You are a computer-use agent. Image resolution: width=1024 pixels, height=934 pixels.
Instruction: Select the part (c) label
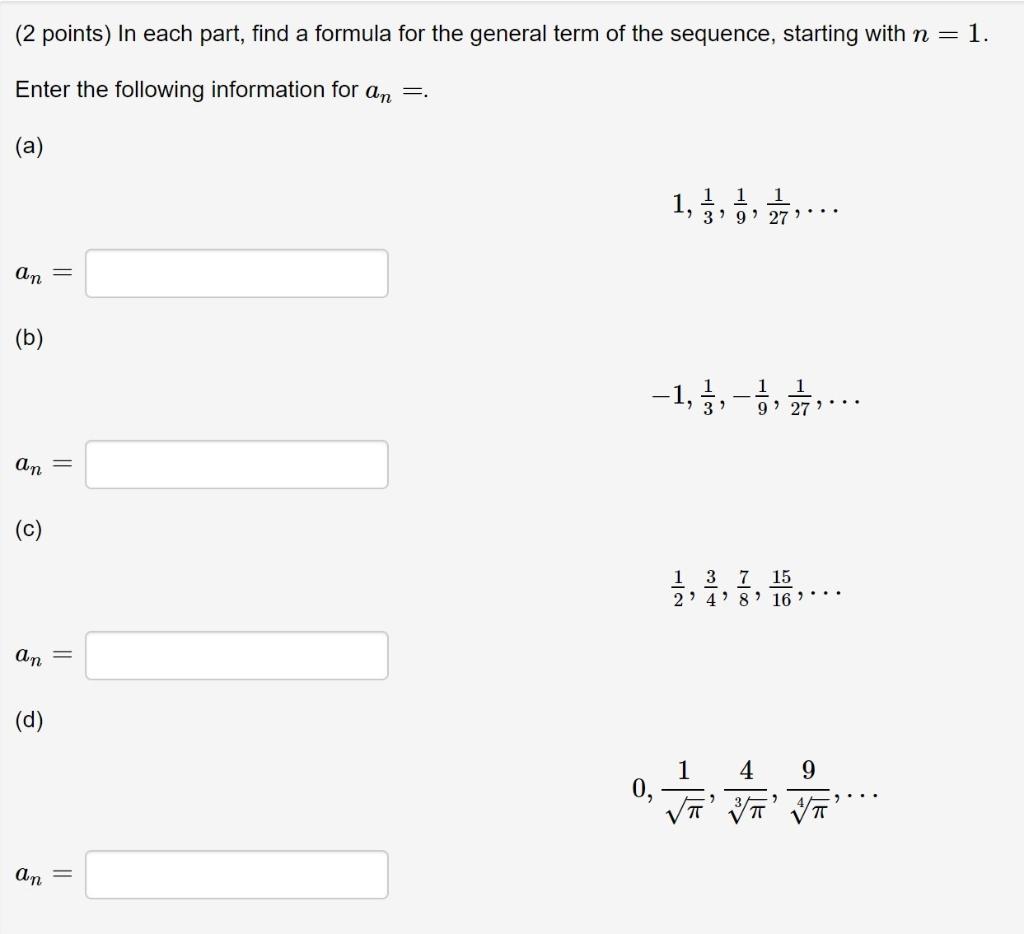(29, 529)
